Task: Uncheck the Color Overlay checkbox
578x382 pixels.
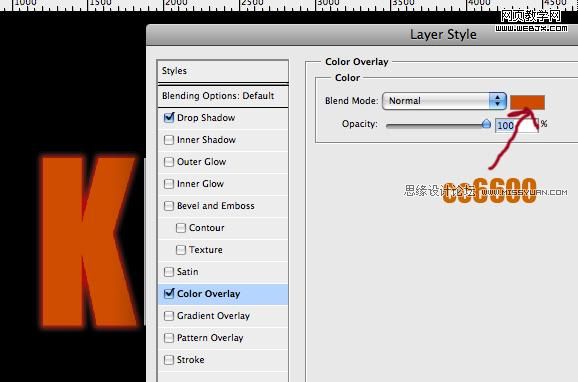Action: (x=169, y=294)
